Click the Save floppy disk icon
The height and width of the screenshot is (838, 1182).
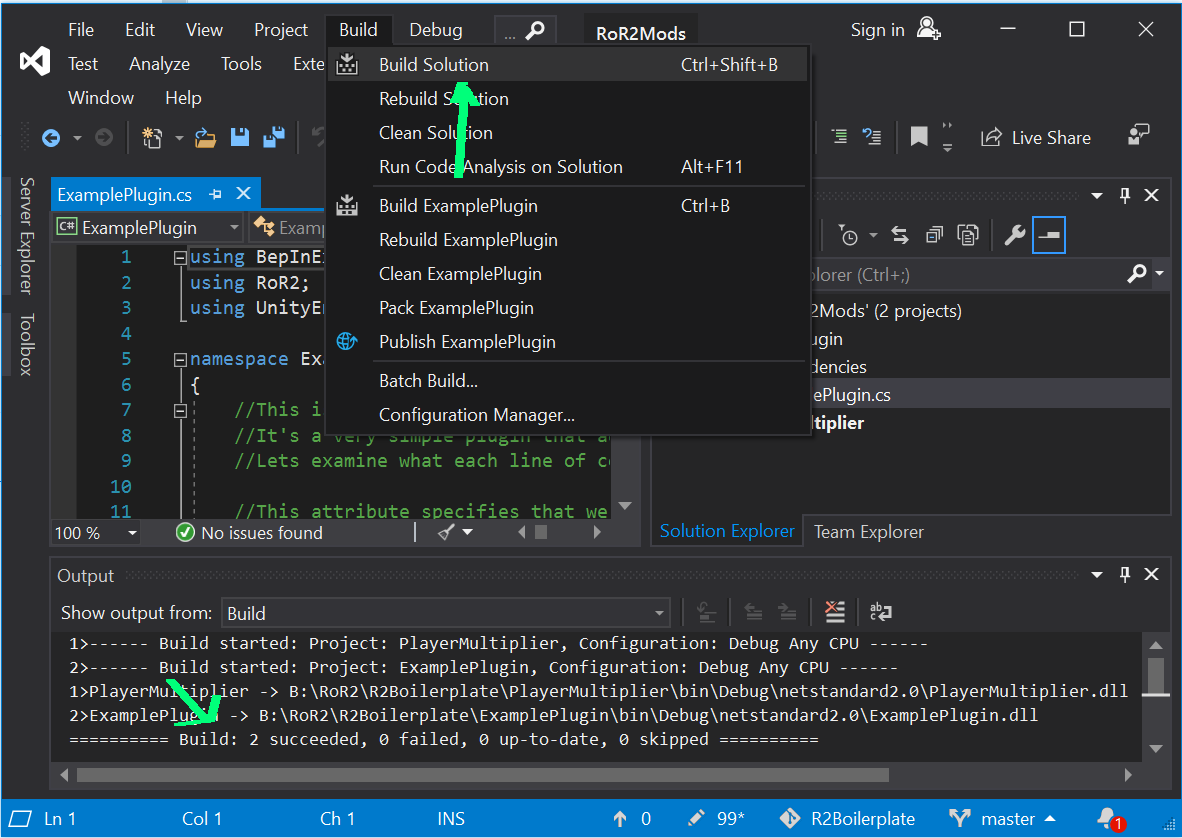tap(240, 137)
